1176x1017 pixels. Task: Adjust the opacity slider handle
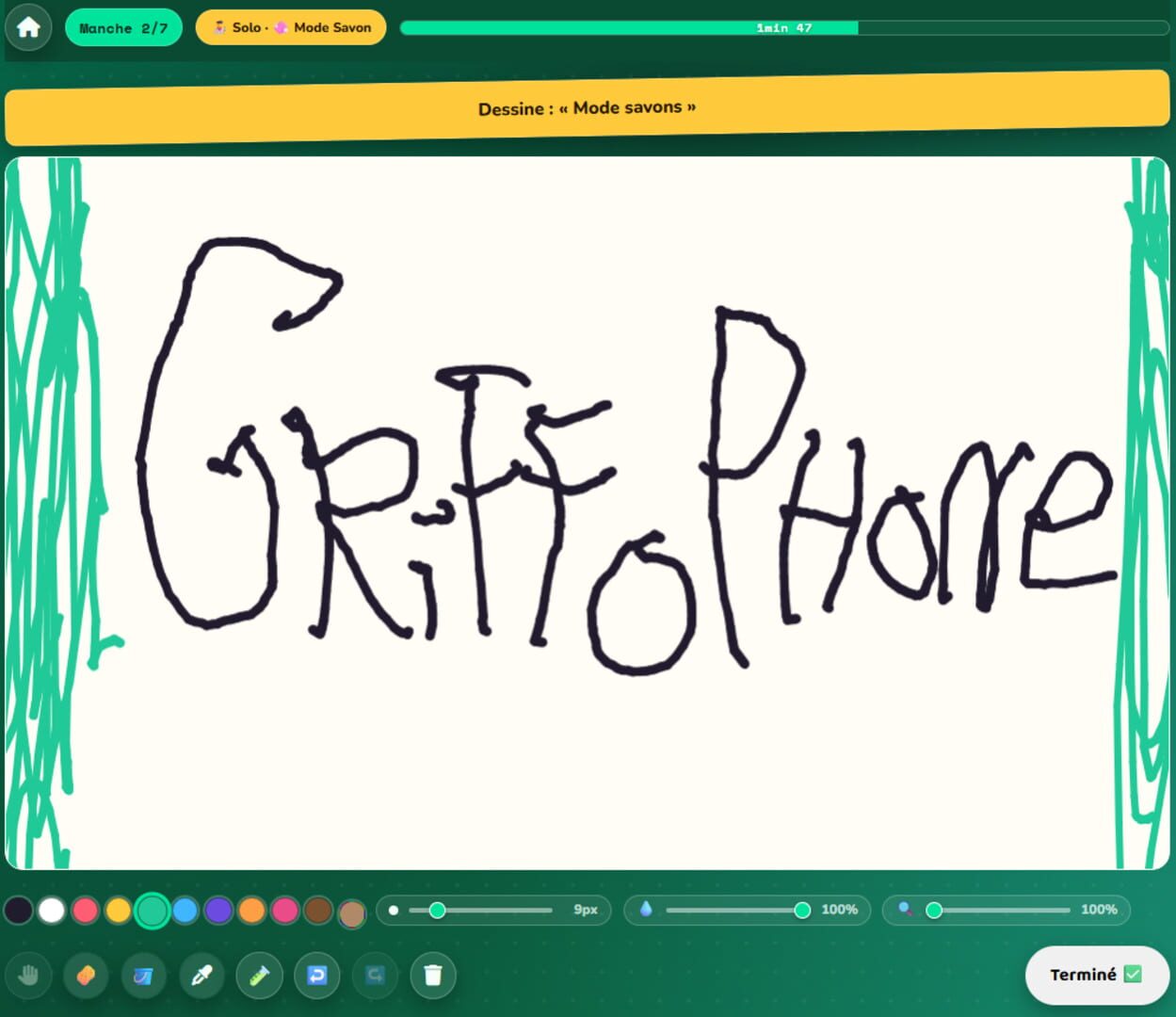pos(802,910)
